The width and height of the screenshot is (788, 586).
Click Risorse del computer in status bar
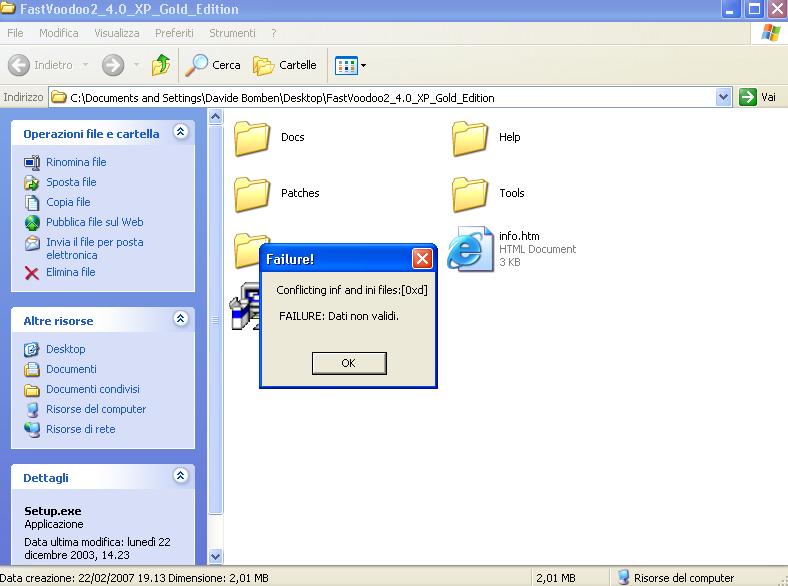pyautogui.click(x=675, y=578)
